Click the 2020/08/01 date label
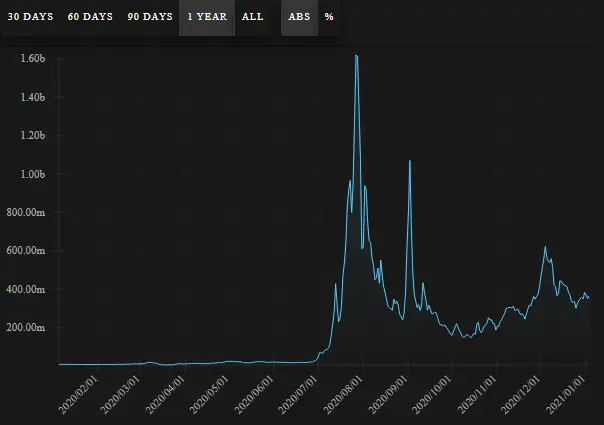The height and width of the screenshot is (425, 604). pyautogui.click(x=344, y=395)
